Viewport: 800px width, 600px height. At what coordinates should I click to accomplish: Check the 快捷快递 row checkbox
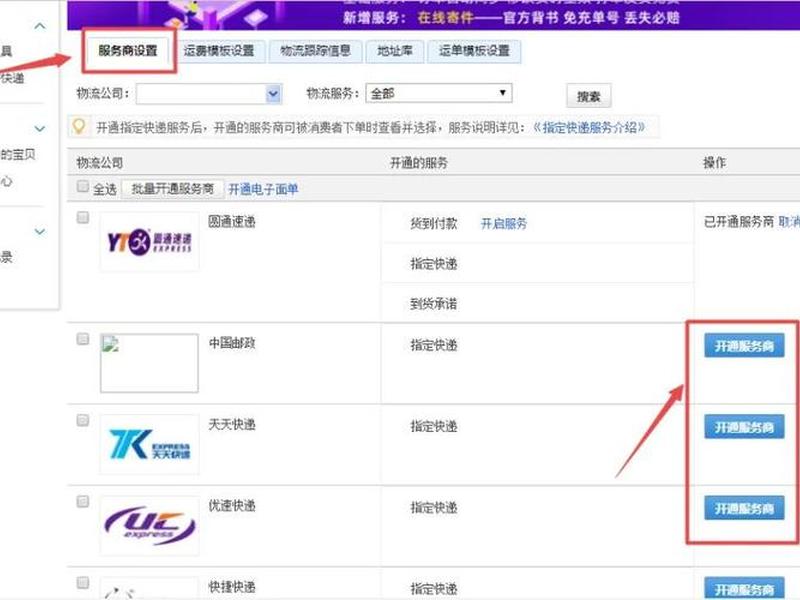click(83, 583)
